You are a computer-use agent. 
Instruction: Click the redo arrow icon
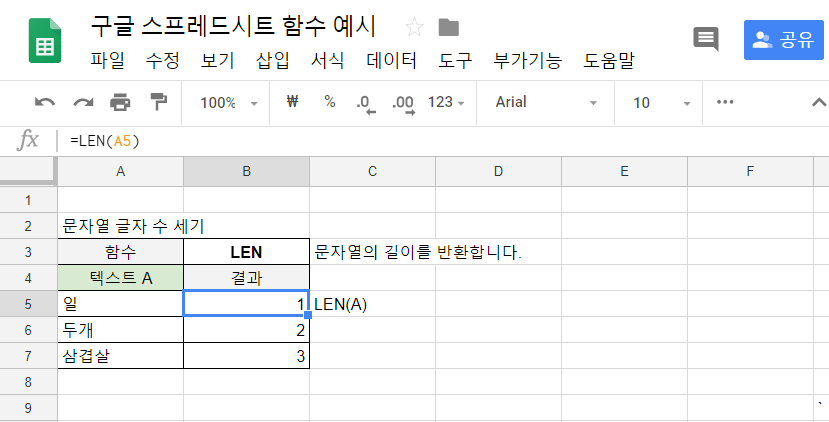(83, 102)
